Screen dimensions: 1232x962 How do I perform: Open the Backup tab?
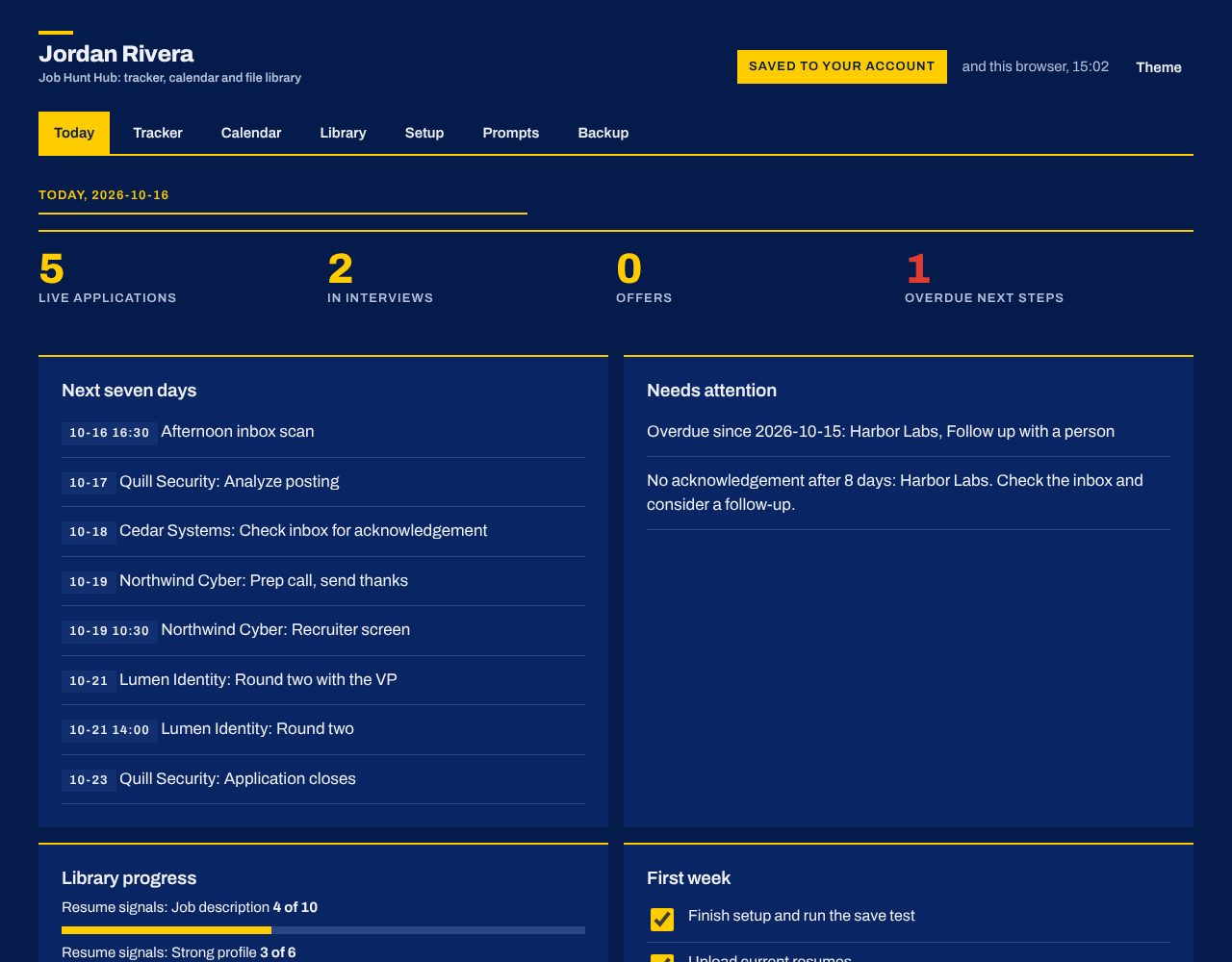pos(603,133)
